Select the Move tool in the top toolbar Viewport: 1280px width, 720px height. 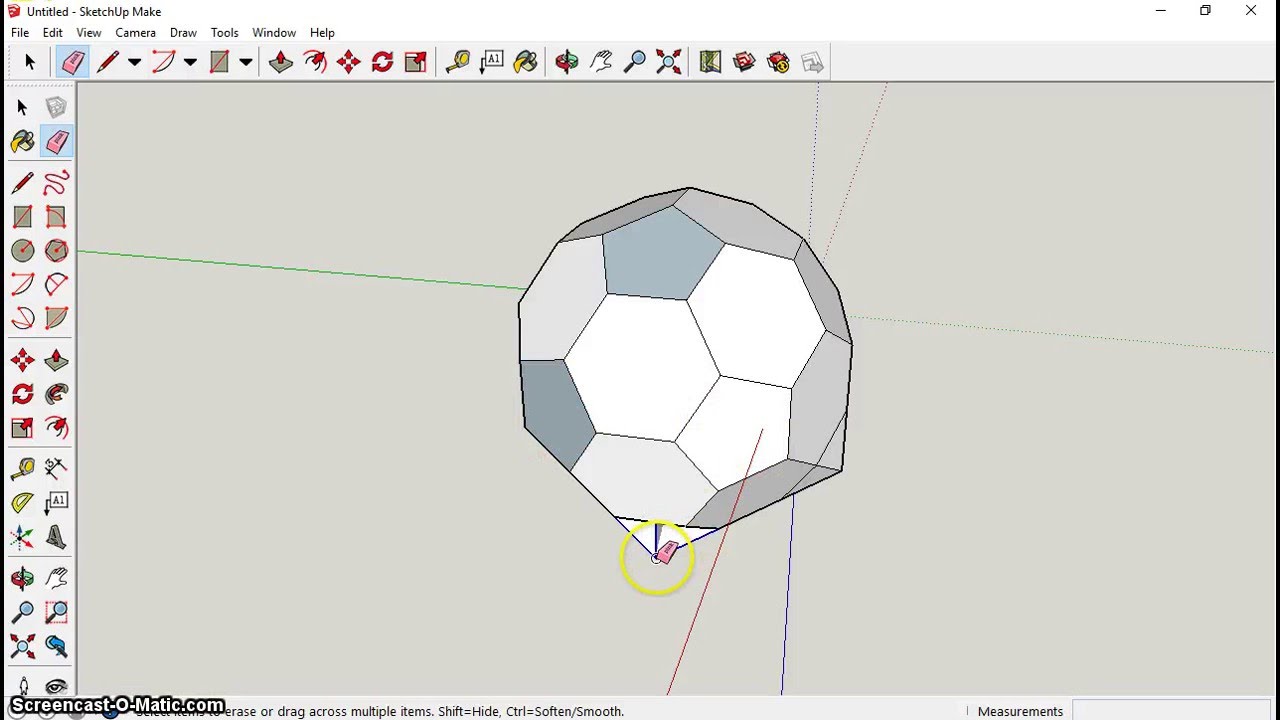[x=348, y=62]
